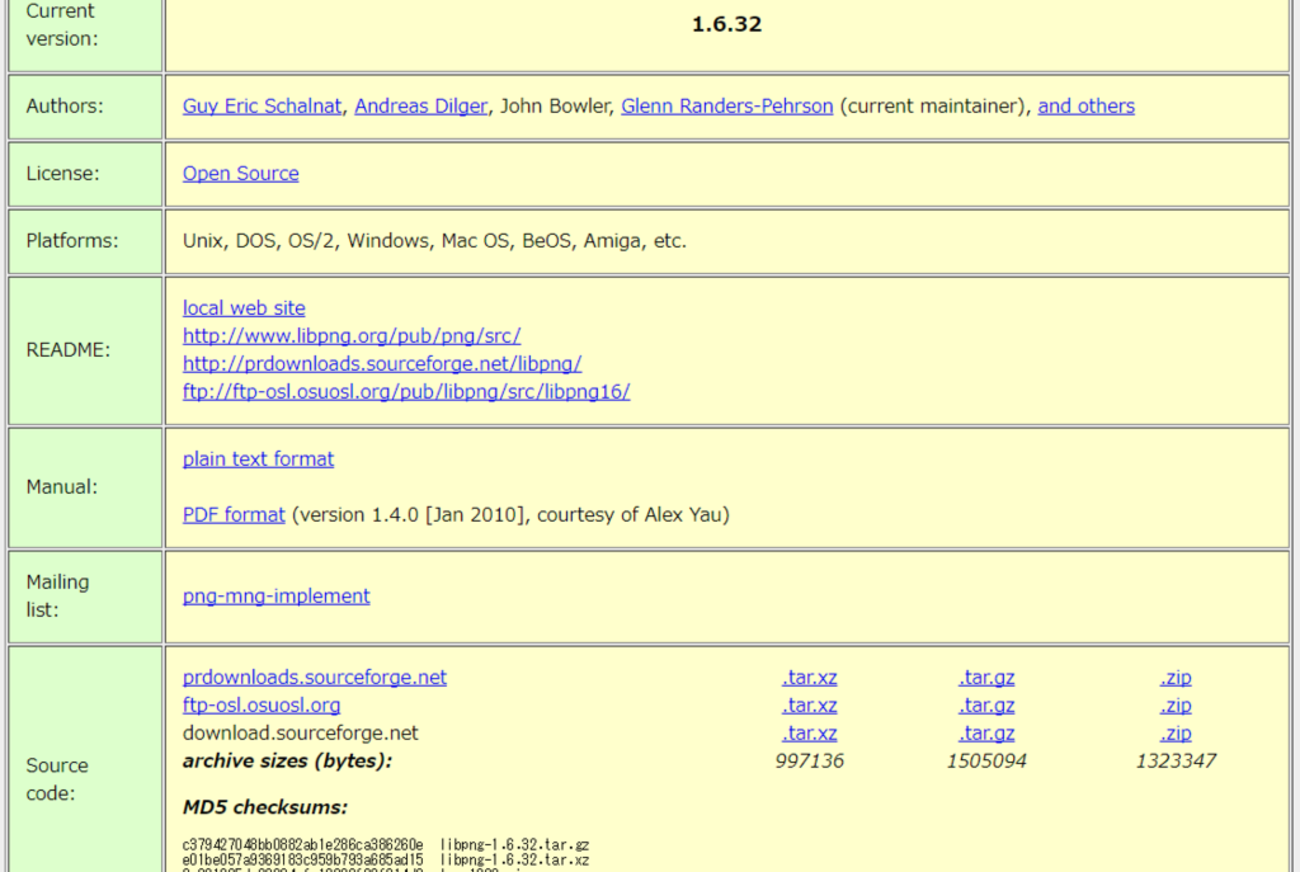Image resolution: width=1300 pixels, height=872 pixels.
Task: Visit Glenn Randers-Pehrson's link
Action: tap(727, 106)
